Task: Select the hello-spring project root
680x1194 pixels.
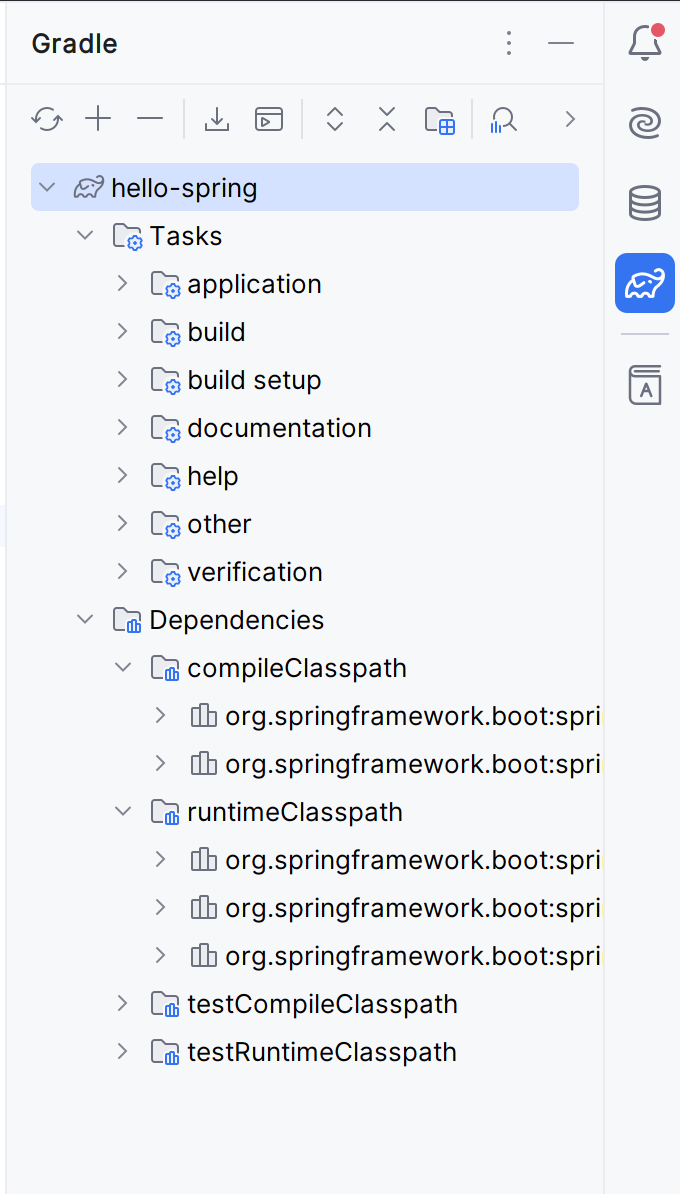Action: pyautogui.click(x=305, y=187)
